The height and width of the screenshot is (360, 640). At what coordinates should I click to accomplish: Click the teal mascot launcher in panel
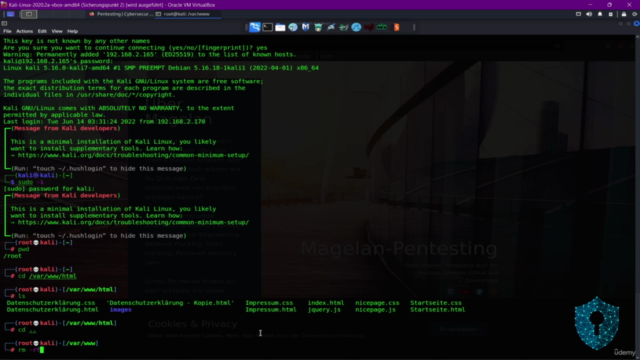pos(318,27)
